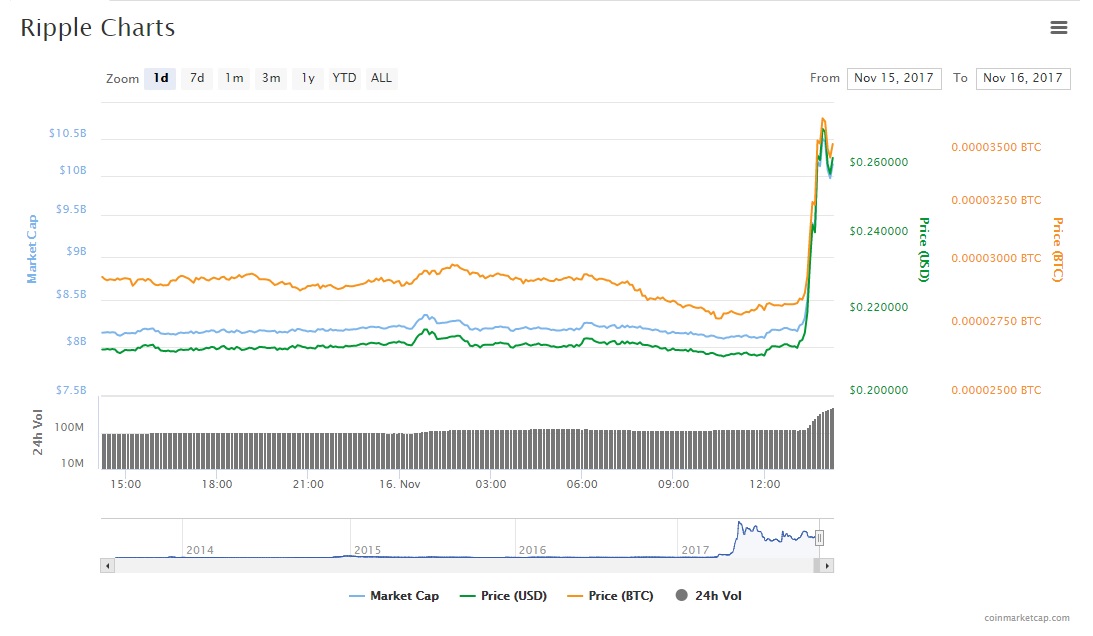This screenshot has height=636, width=1093.
Task: Click the 12:00 time axis label
Action: (765, 484)
